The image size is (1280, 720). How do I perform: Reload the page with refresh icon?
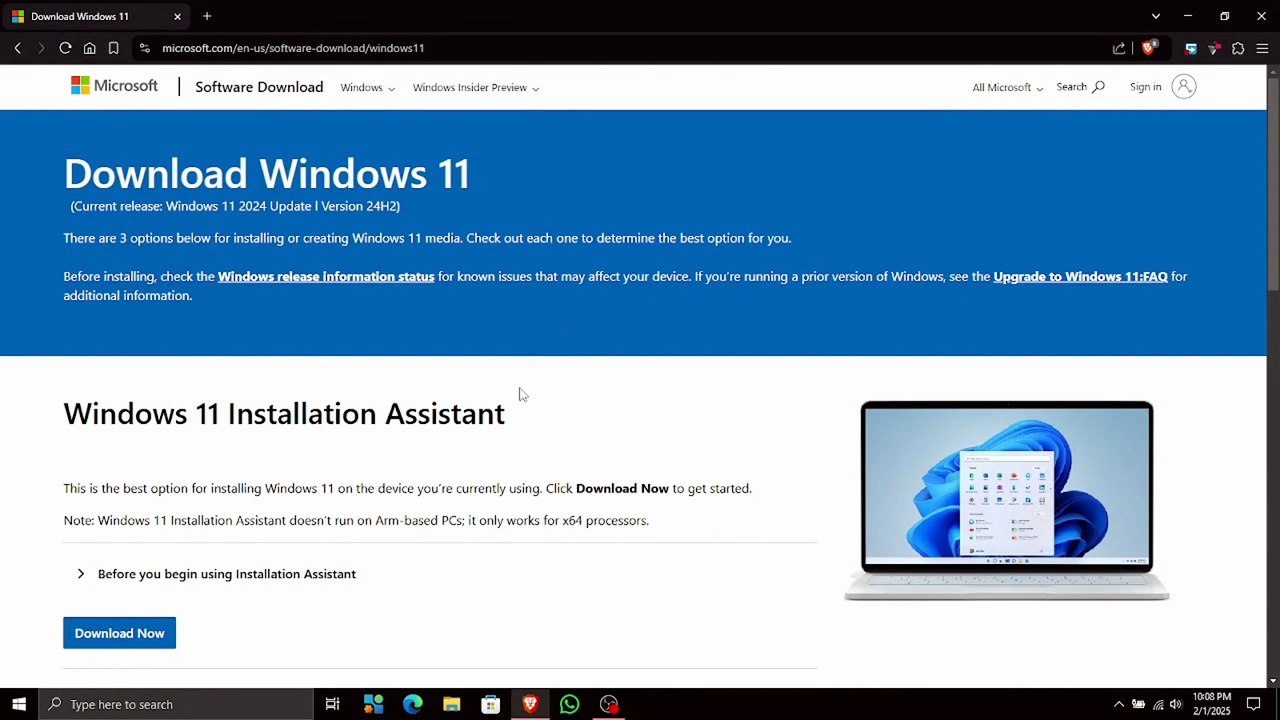pyautogui.click(x=65, y=48)
